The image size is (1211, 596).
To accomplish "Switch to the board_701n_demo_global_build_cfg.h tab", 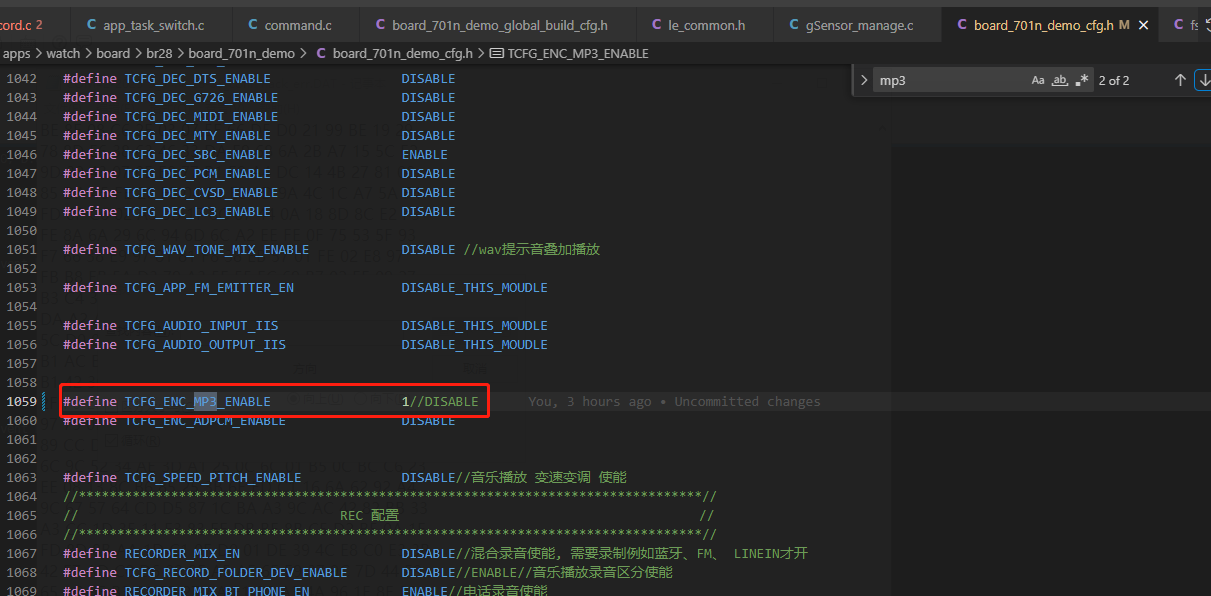I will (x=497, y=25).
